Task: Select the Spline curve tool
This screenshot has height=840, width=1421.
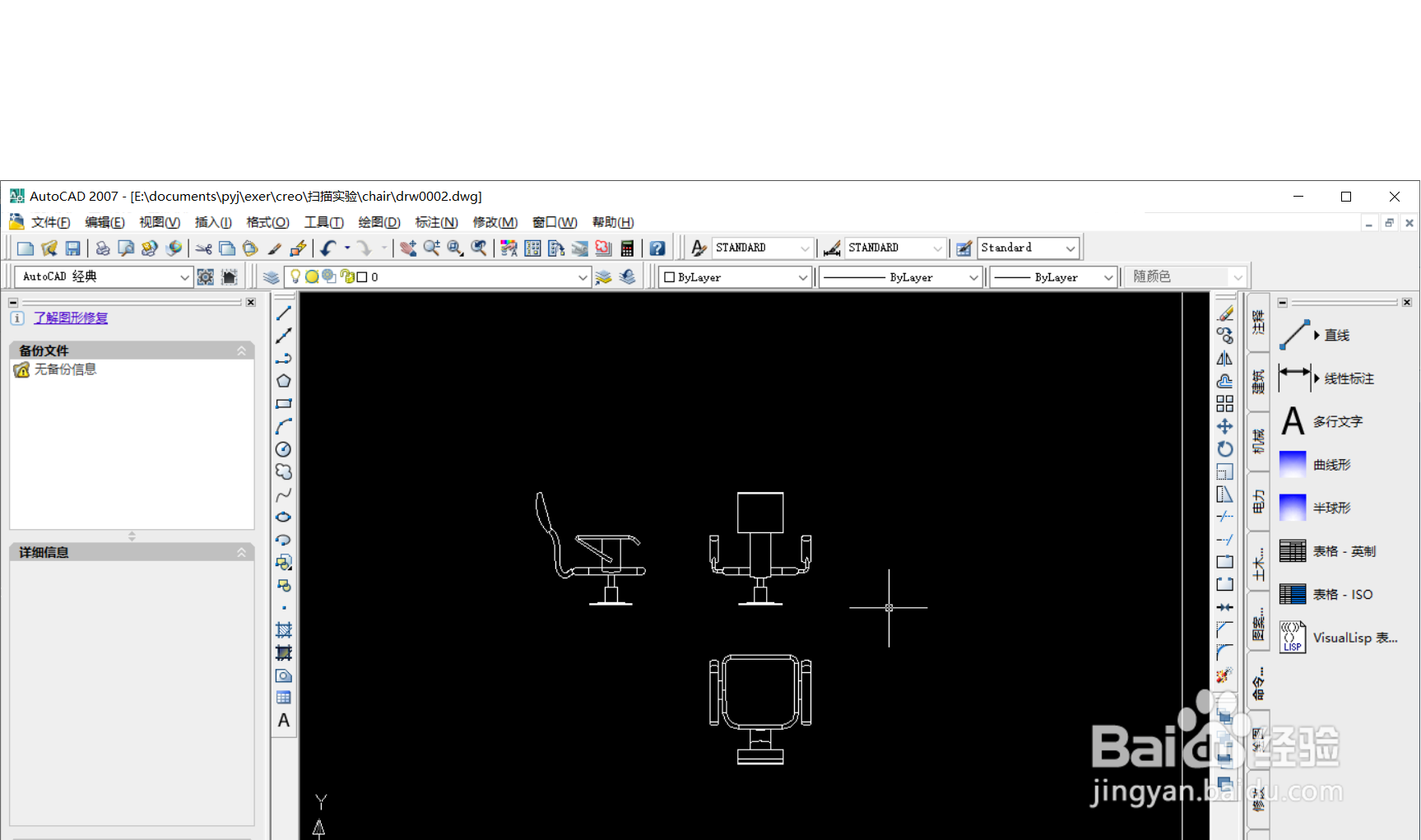Action: pos(283,494)
